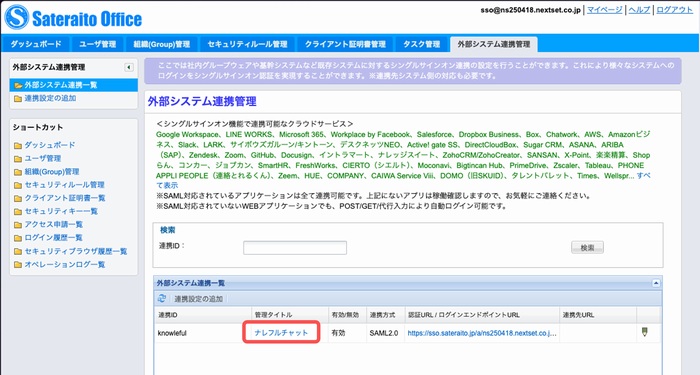Sort by the 連携方式 column header
Screen dimensions: 700x375
[x=386, y=315]
